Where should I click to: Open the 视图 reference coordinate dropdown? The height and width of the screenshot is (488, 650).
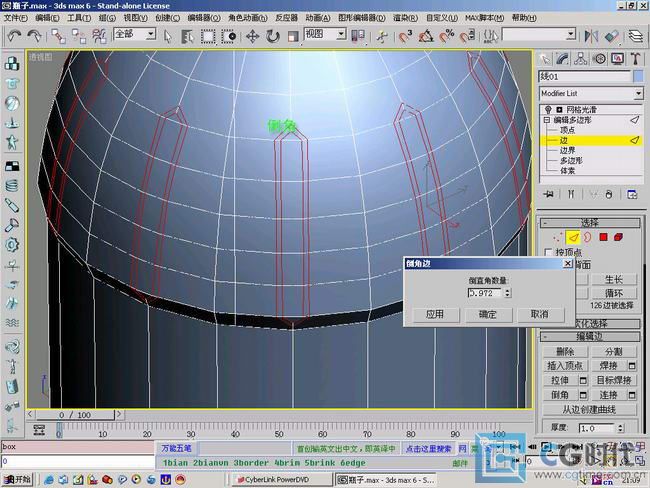pos(341,34)
